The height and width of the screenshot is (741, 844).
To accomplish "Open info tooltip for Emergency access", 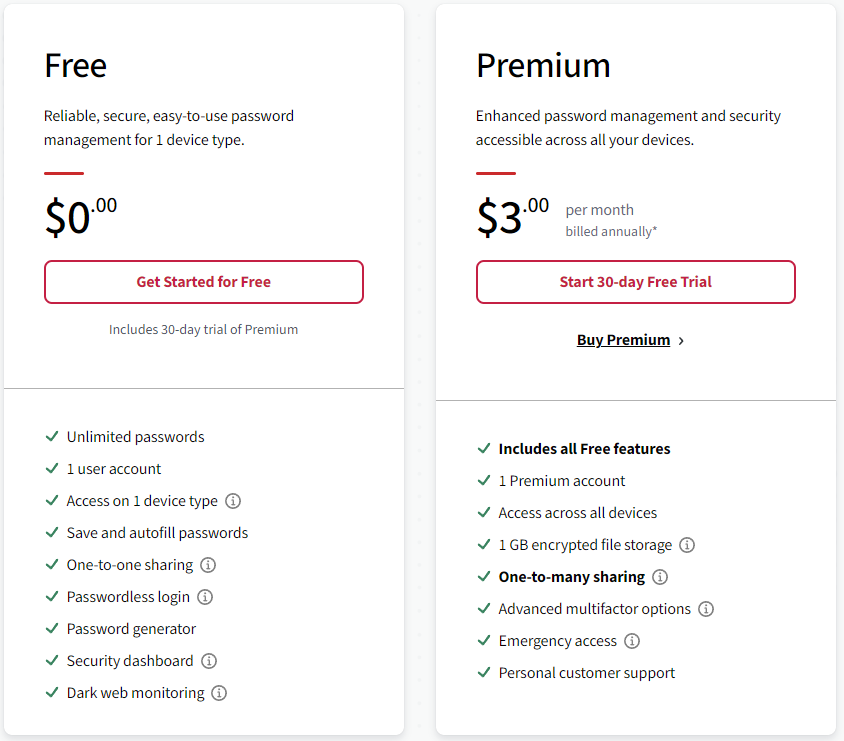I will 632,640.
